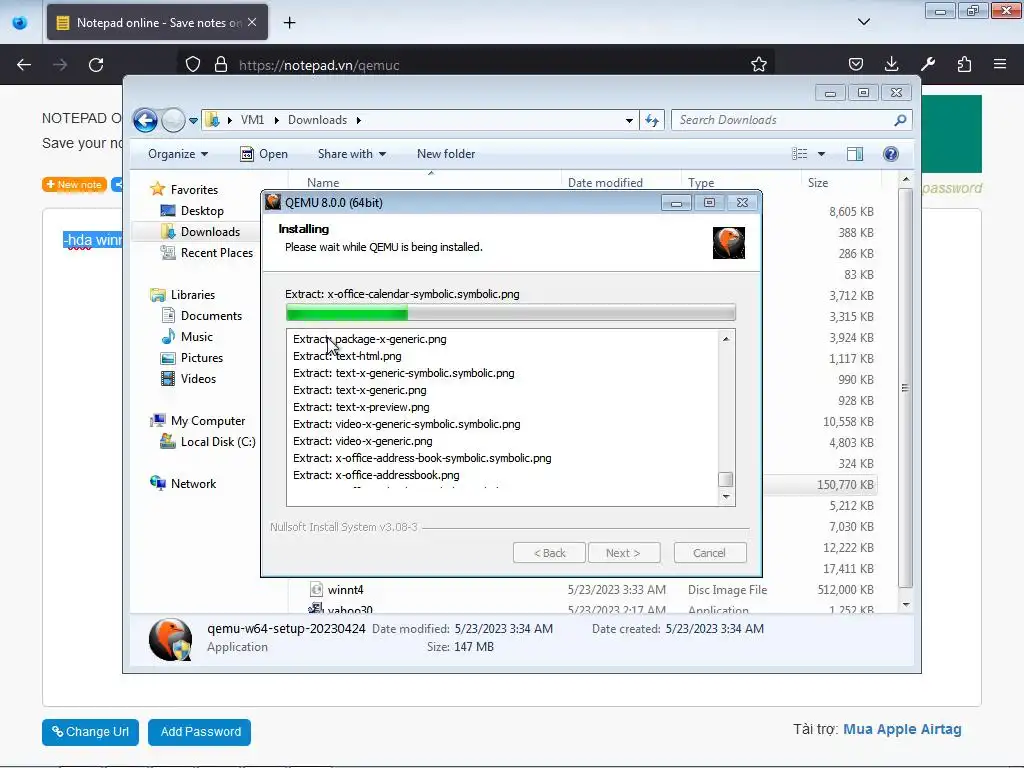1024x768 pixels.
Task: Click the installer log scrollbar up arrow
Action: click(x=726, y=339)
